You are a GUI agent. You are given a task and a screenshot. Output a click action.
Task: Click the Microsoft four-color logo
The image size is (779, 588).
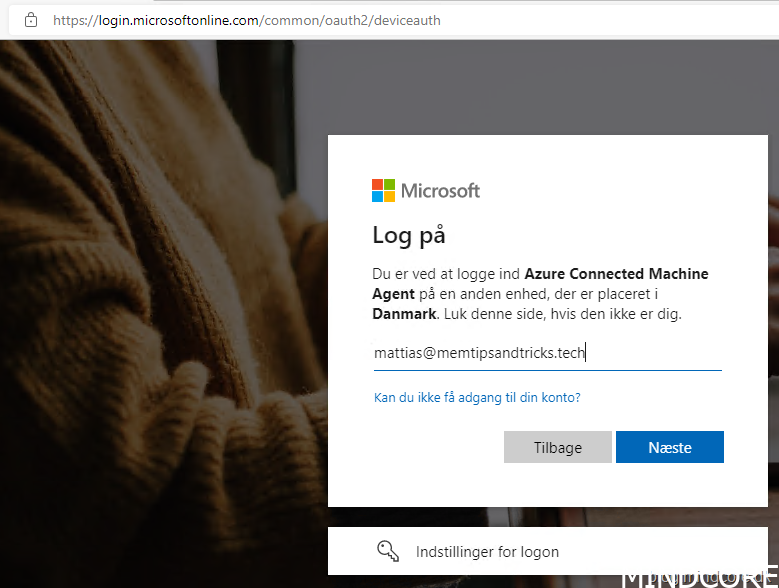tap(383, 190)
